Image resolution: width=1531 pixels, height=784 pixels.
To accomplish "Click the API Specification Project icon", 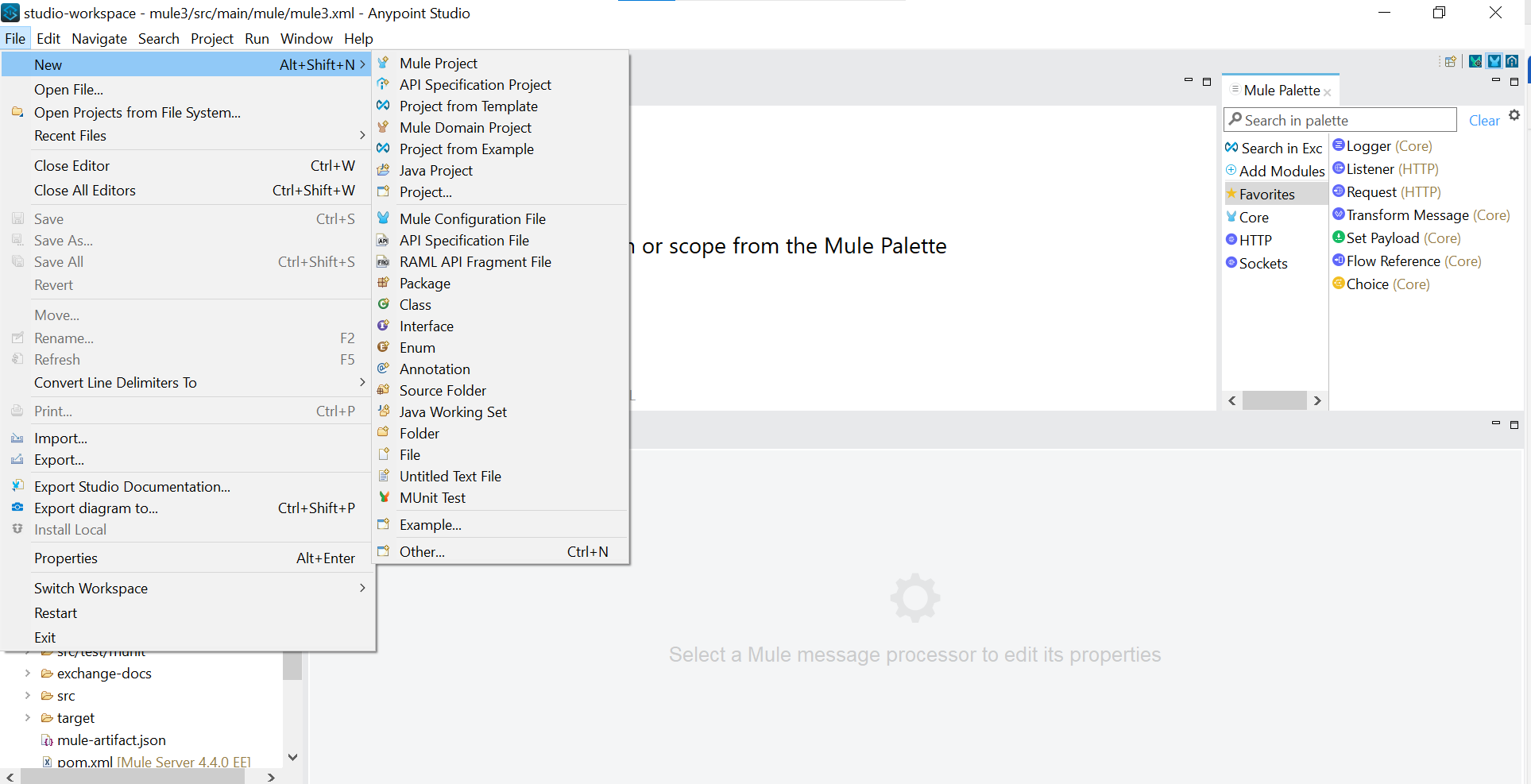I will click(383, 84).
